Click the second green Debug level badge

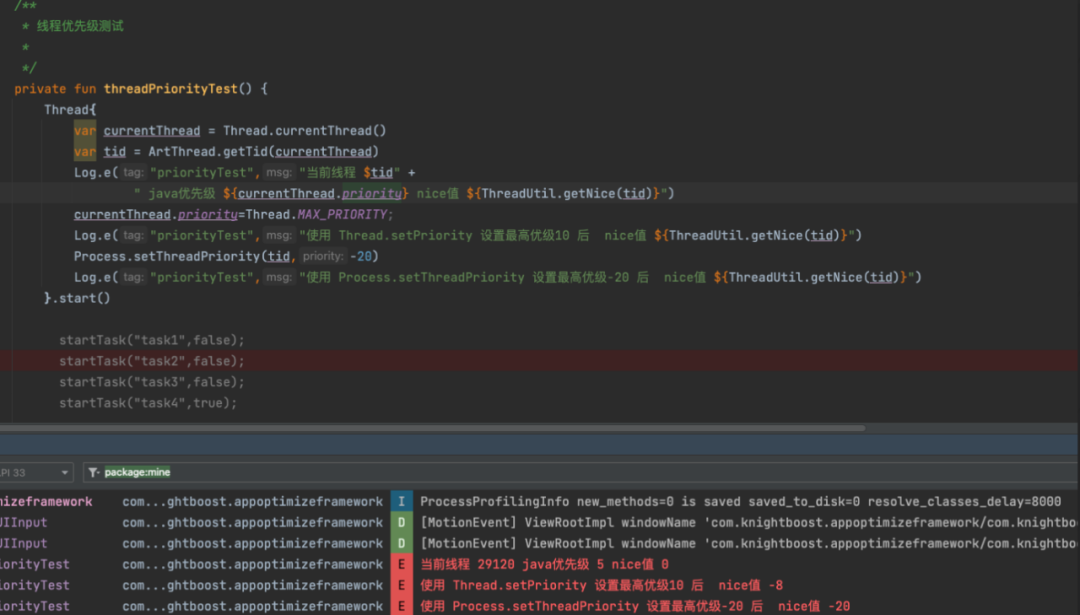click(x=400, y=544)
